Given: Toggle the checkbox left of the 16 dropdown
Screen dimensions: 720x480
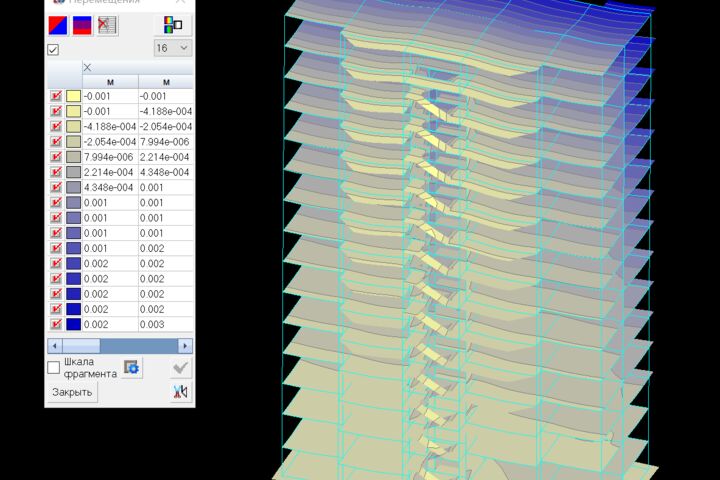Looking at the screenshot, I should (53, 50).
